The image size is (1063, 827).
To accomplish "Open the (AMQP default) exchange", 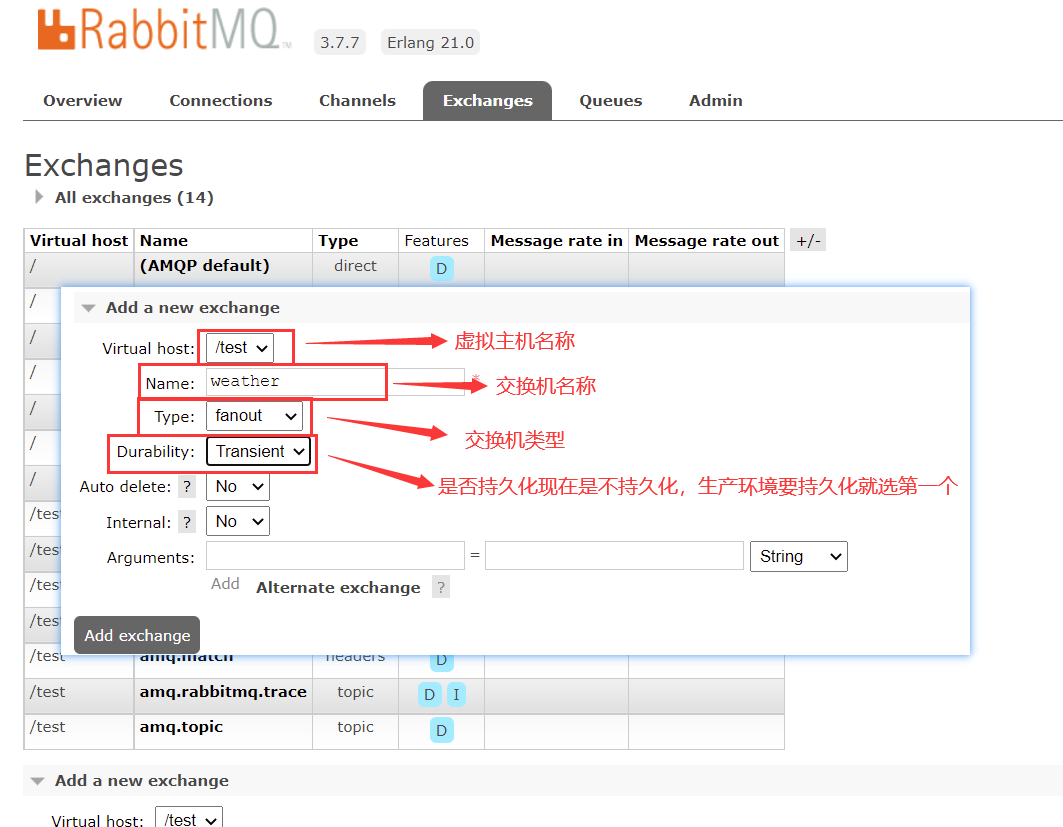I will coord(205,266).
